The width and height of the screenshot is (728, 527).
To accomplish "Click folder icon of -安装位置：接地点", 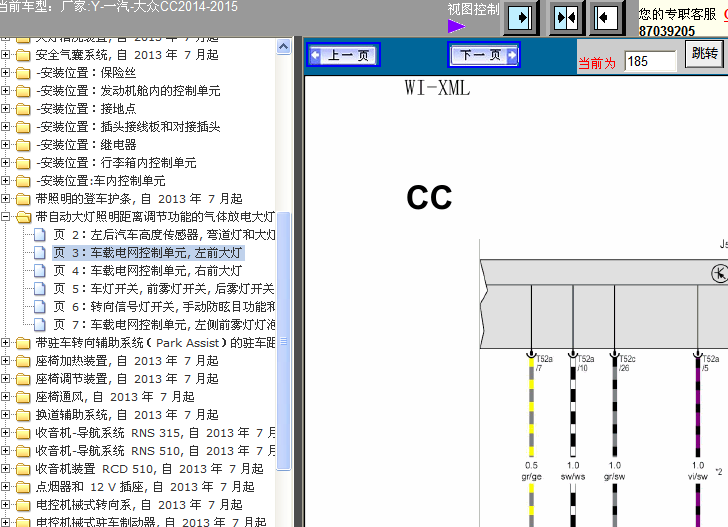I will pyautogui.click(x=23, y=109).
